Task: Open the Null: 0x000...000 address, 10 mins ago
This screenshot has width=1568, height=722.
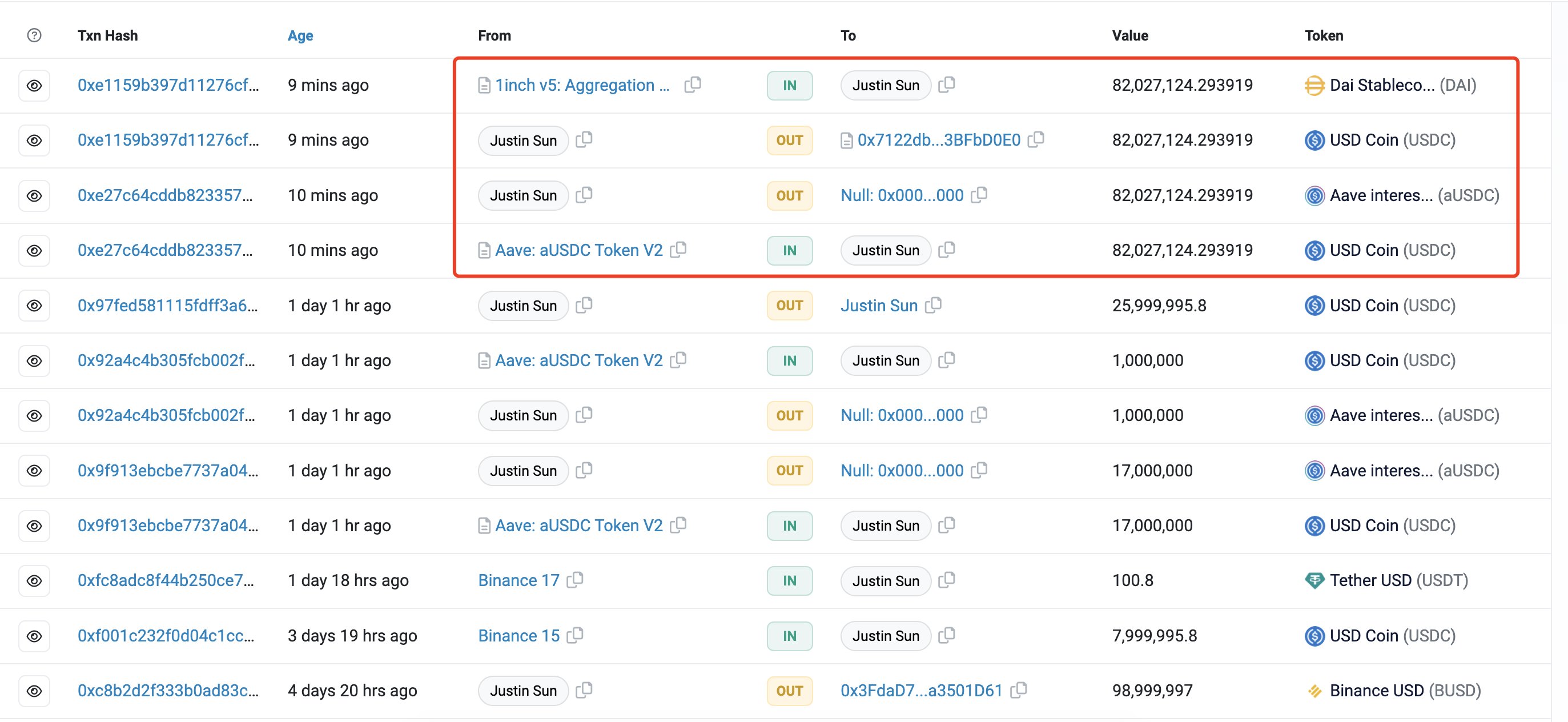Action: [902, 195]
